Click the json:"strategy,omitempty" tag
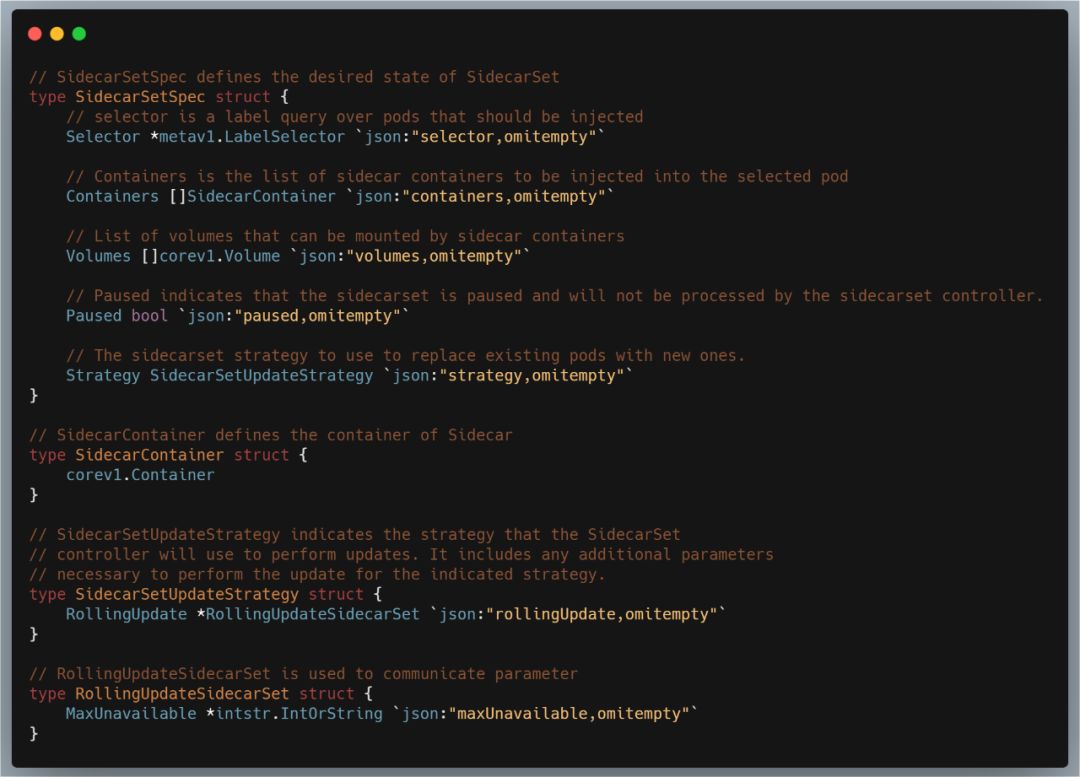The width and height of the screenshot is (1080, 777). point(508,377)
